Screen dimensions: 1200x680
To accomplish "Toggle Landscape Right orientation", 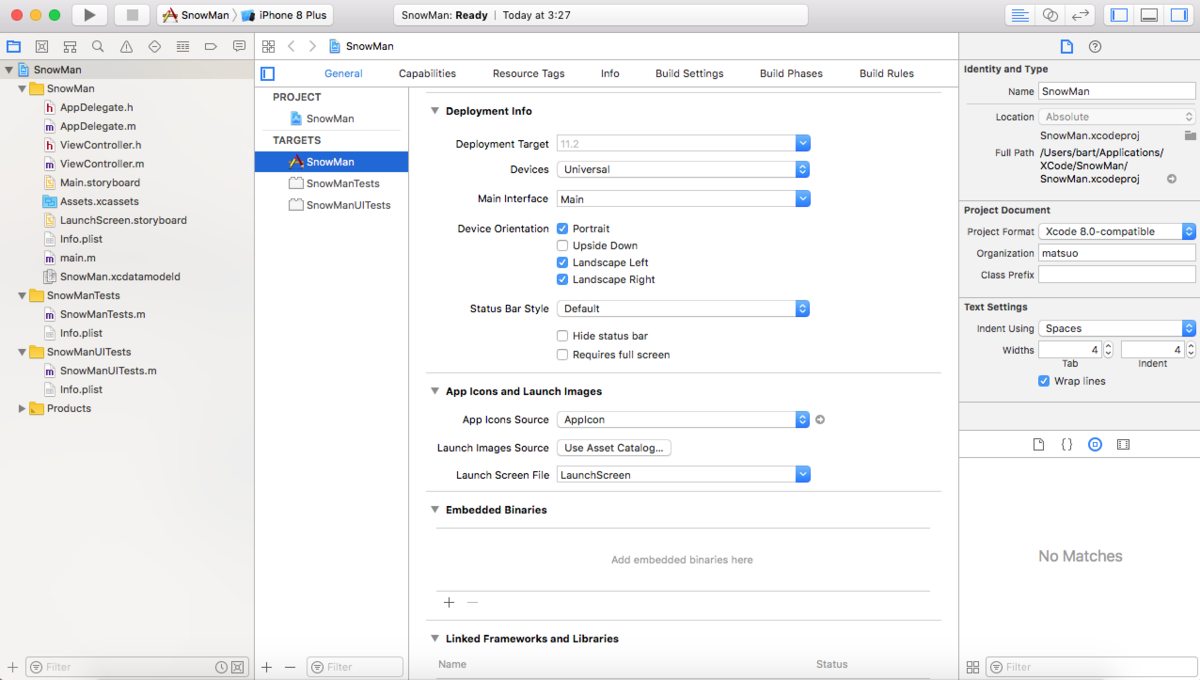I will coord(563,280).
